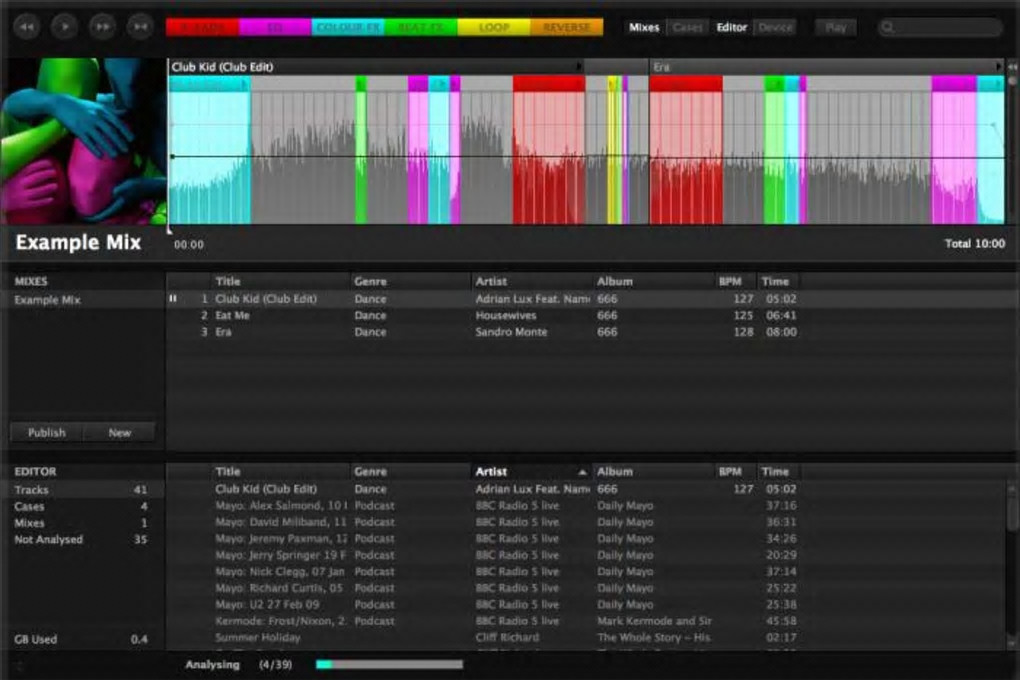Toggle the Mixes view button
This screenshot has width=1020, height=680.
click(644, 27)
